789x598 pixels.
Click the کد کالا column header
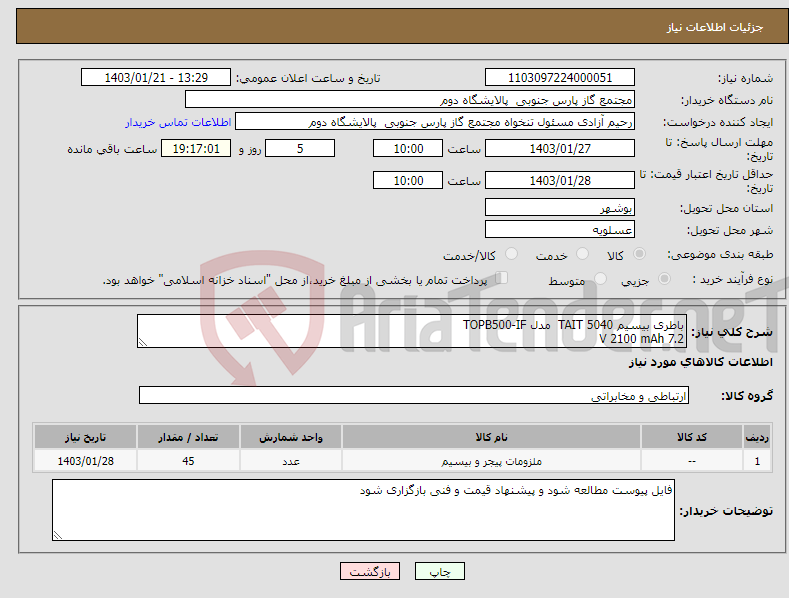coord(691,437)
